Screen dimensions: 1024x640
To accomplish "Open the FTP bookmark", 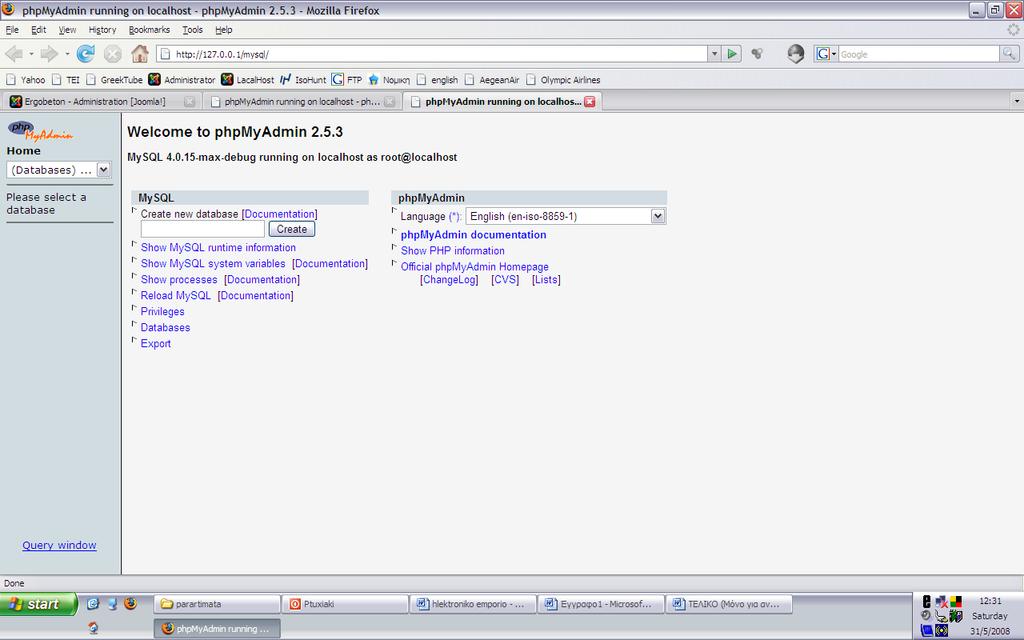I will coord(347,80).
